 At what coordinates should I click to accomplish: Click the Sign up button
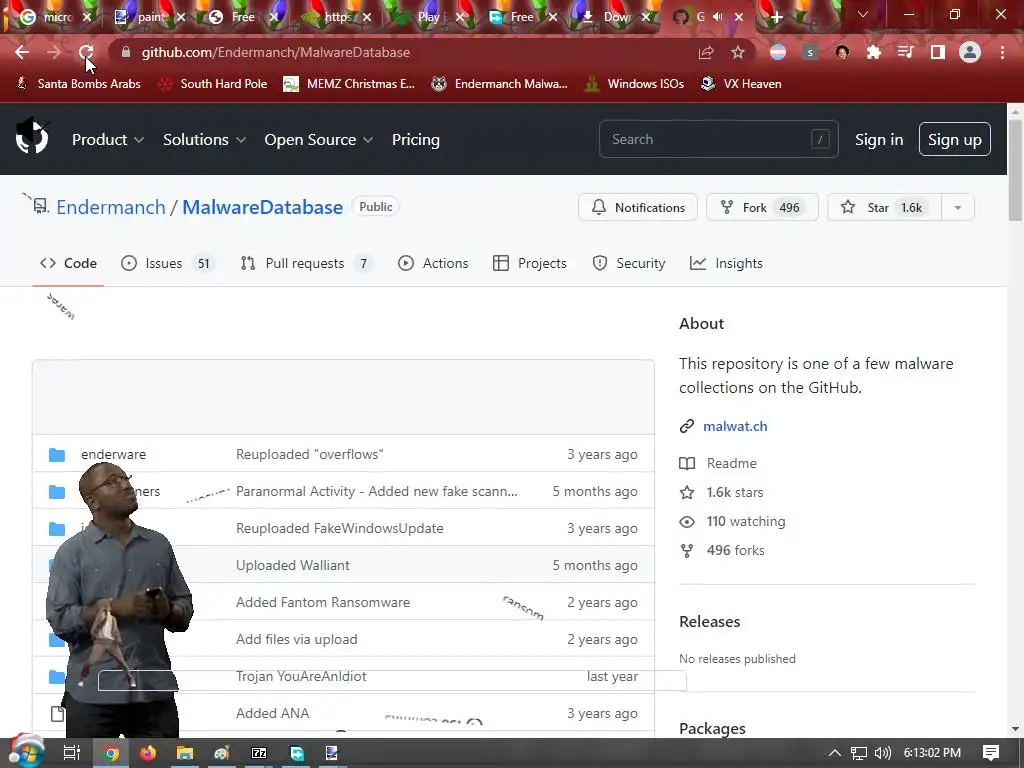pyautogui.click(x=955, y=139)
